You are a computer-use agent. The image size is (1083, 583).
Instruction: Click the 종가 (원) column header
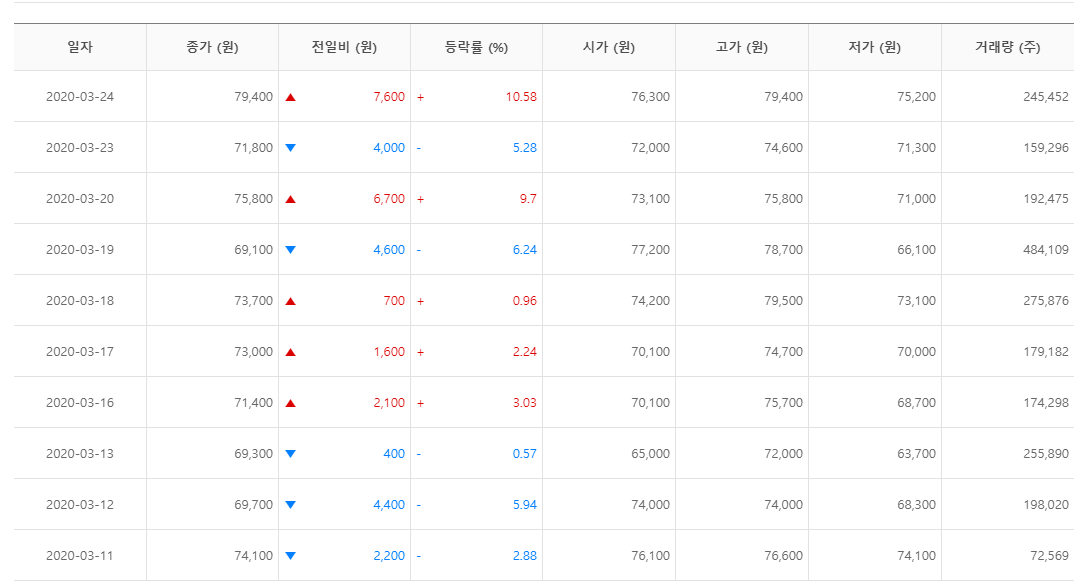(x=212, y=47)
